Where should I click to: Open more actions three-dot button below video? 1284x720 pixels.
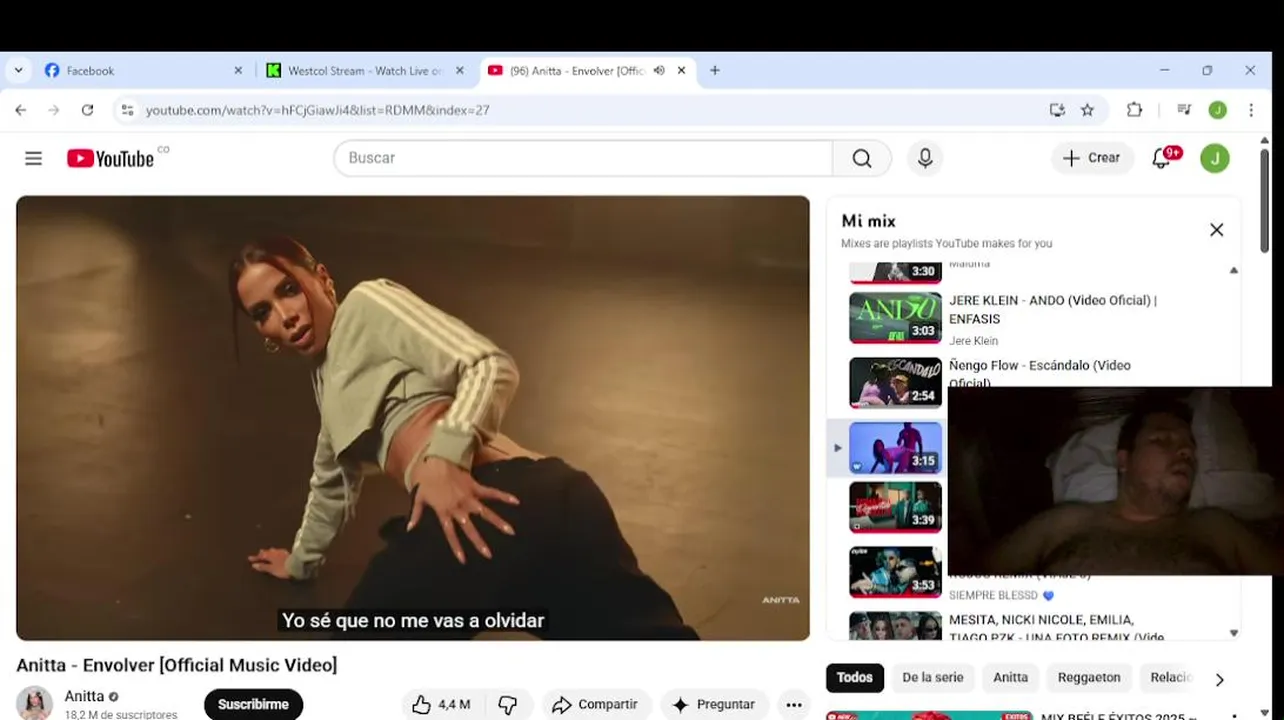pyautogui.click(x=794, y=704)
